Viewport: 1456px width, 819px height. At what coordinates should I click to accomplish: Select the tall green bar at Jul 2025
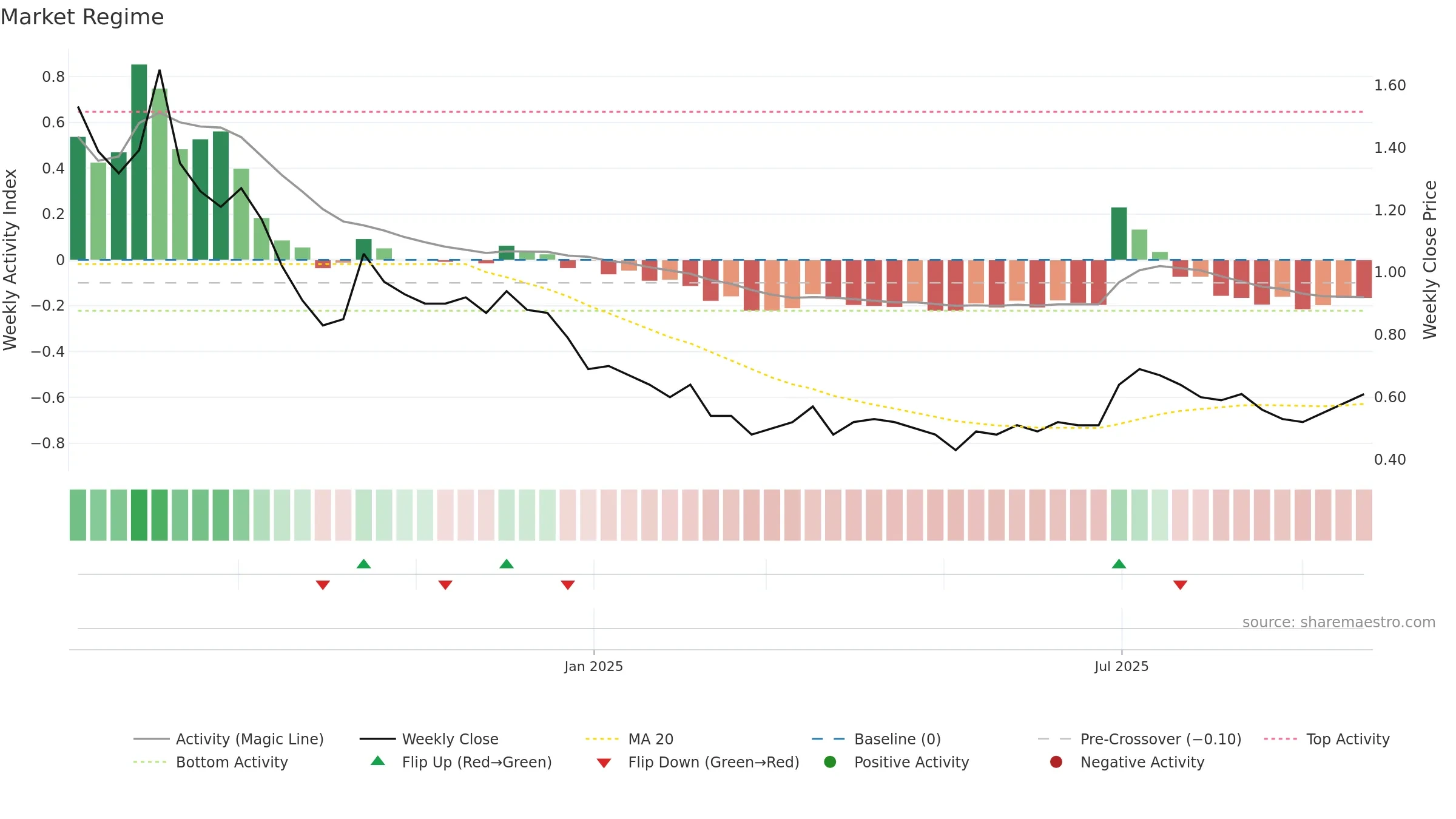[1119, 234]
